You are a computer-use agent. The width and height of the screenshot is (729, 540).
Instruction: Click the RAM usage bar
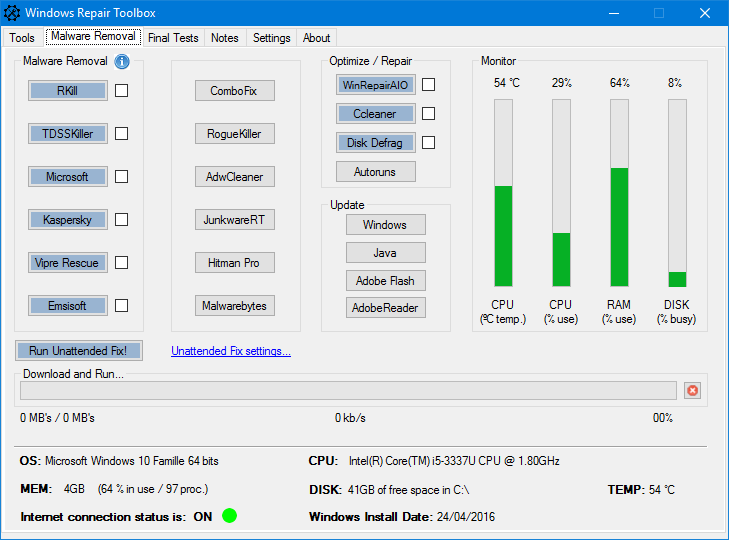coord(619,193)
